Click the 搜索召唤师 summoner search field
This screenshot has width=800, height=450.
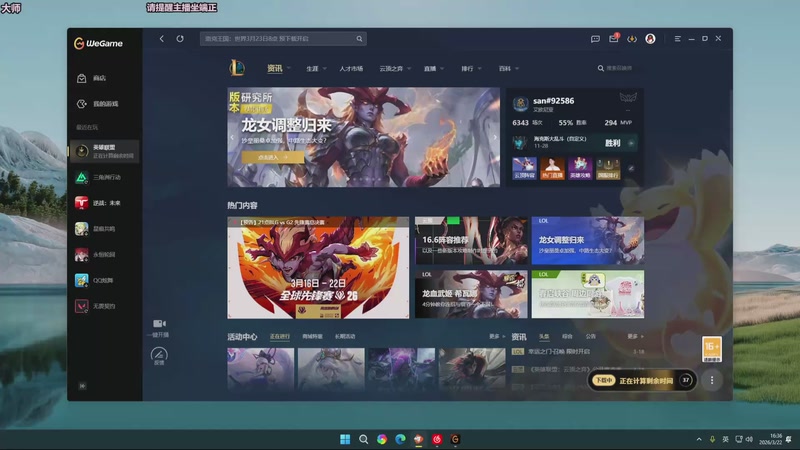point(619,68)
